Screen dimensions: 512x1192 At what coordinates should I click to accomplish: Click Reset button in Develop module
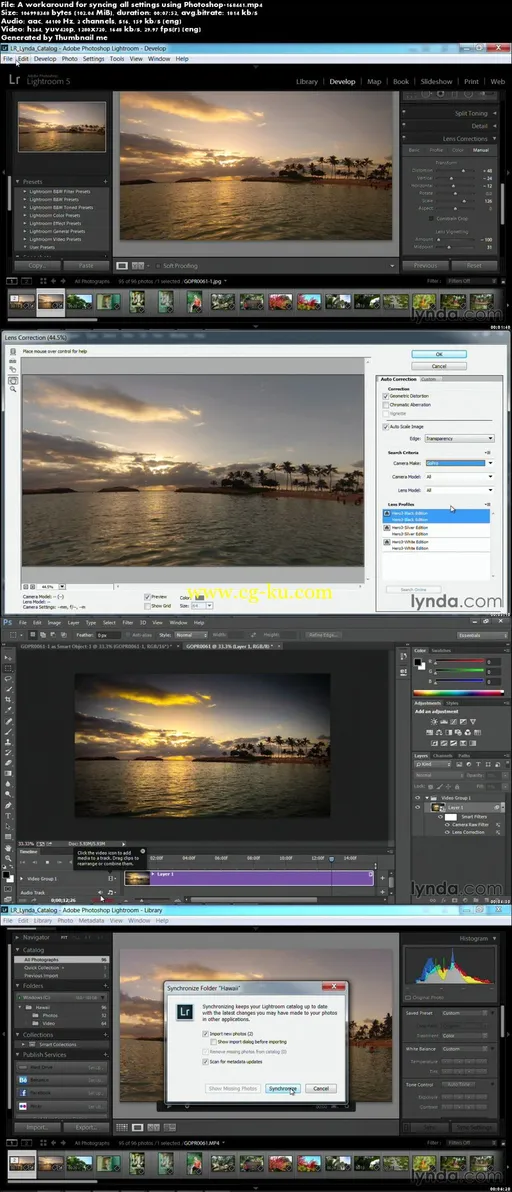coord(474,265)
